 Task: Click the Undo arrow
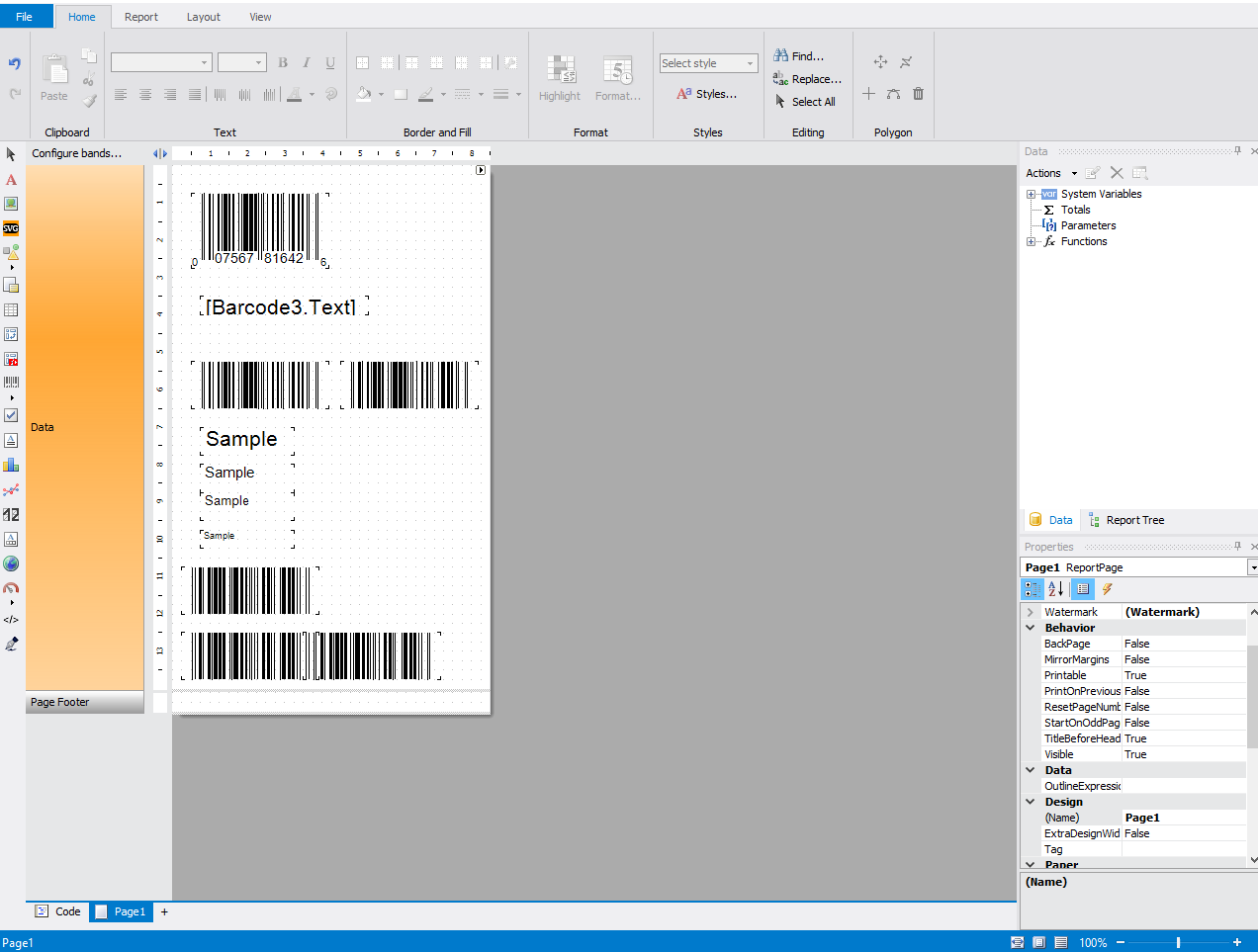tap(14, 63)
